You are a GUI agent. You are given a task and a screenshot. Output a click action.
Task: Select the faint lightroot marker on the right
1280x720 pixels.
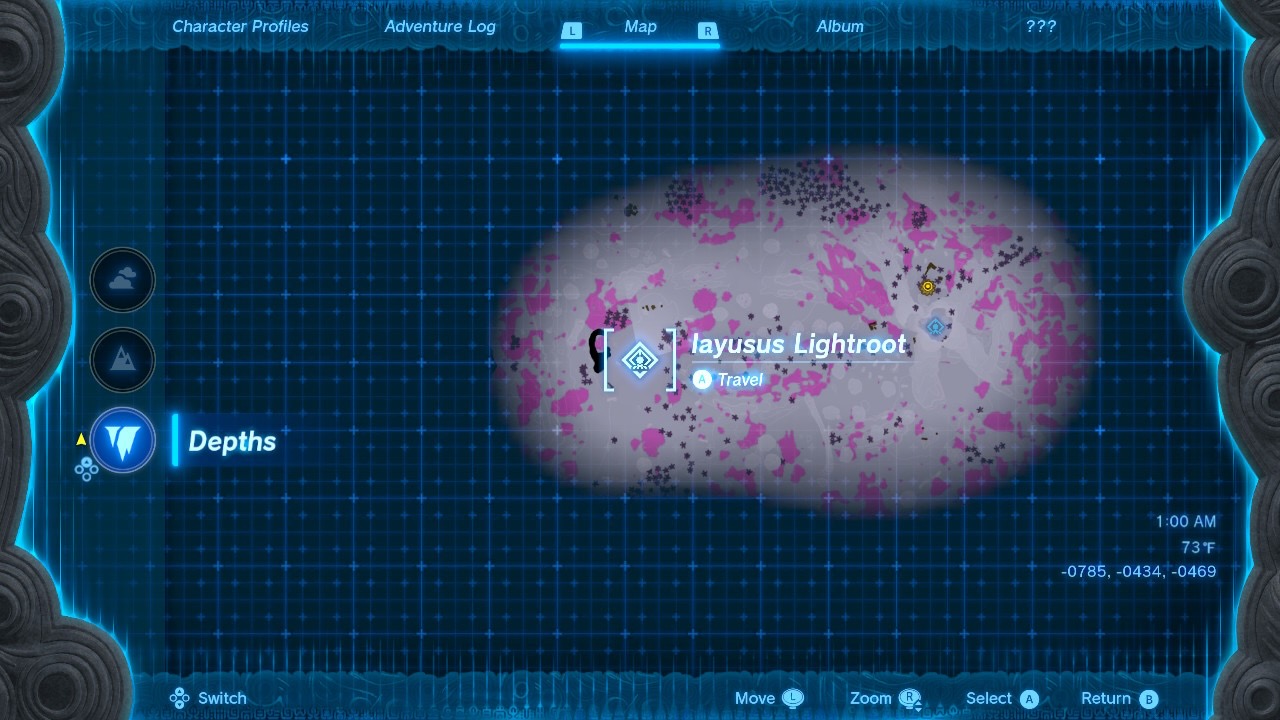click(x=935, y=326)
